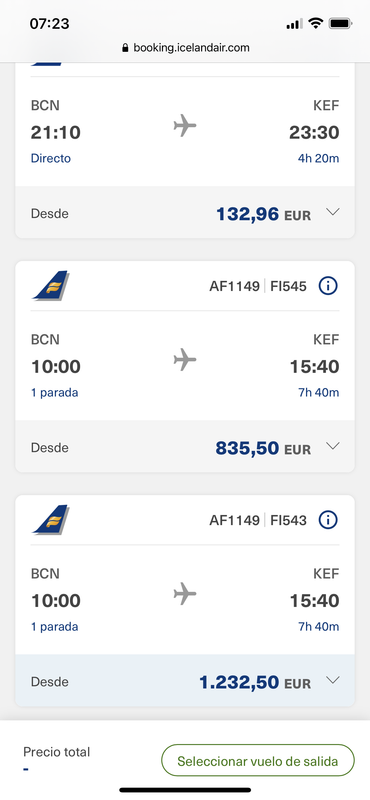
Task: Tap AF1149 flight number on FI545 card
Action: tap(234, 287)
